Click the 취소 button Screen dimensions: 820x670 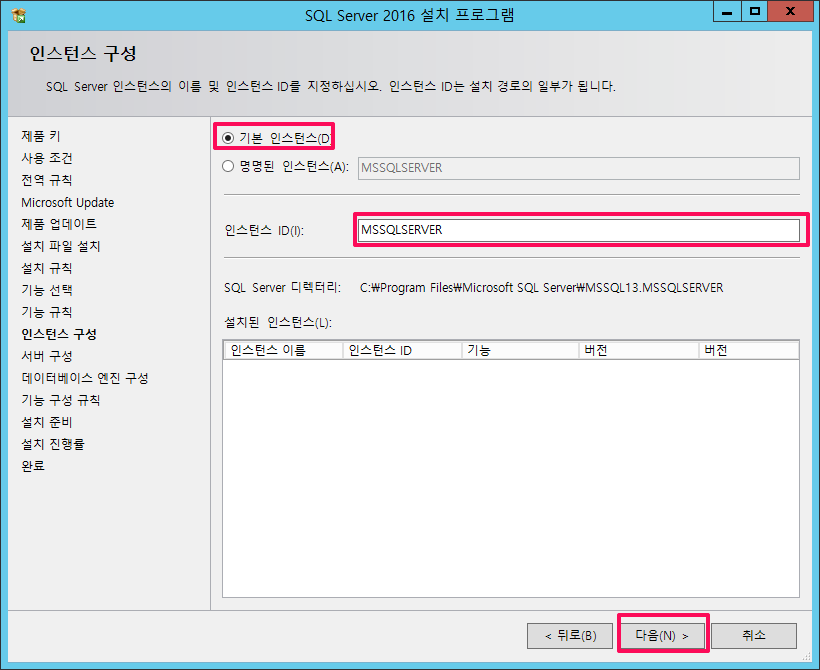tap(754, 635)
